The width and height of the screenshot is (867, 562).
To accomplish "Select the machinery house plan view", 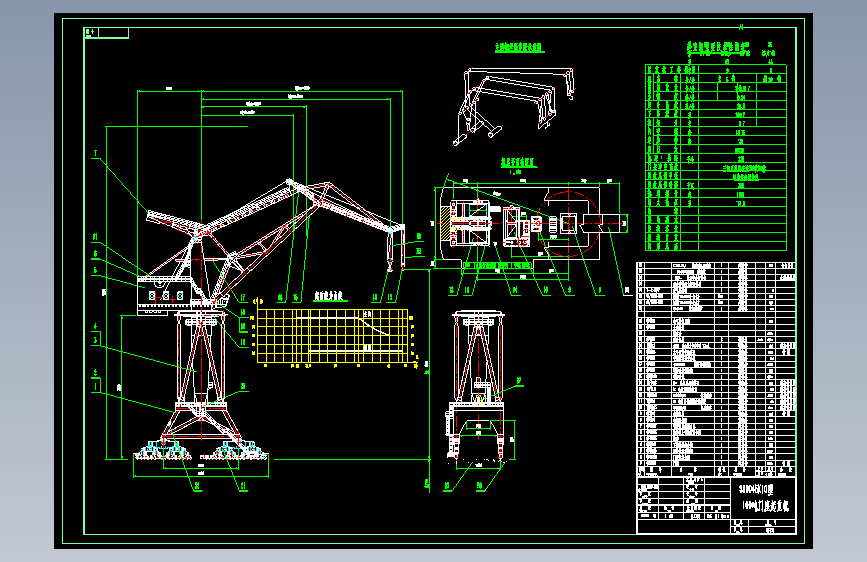I will tap(531, 223).
